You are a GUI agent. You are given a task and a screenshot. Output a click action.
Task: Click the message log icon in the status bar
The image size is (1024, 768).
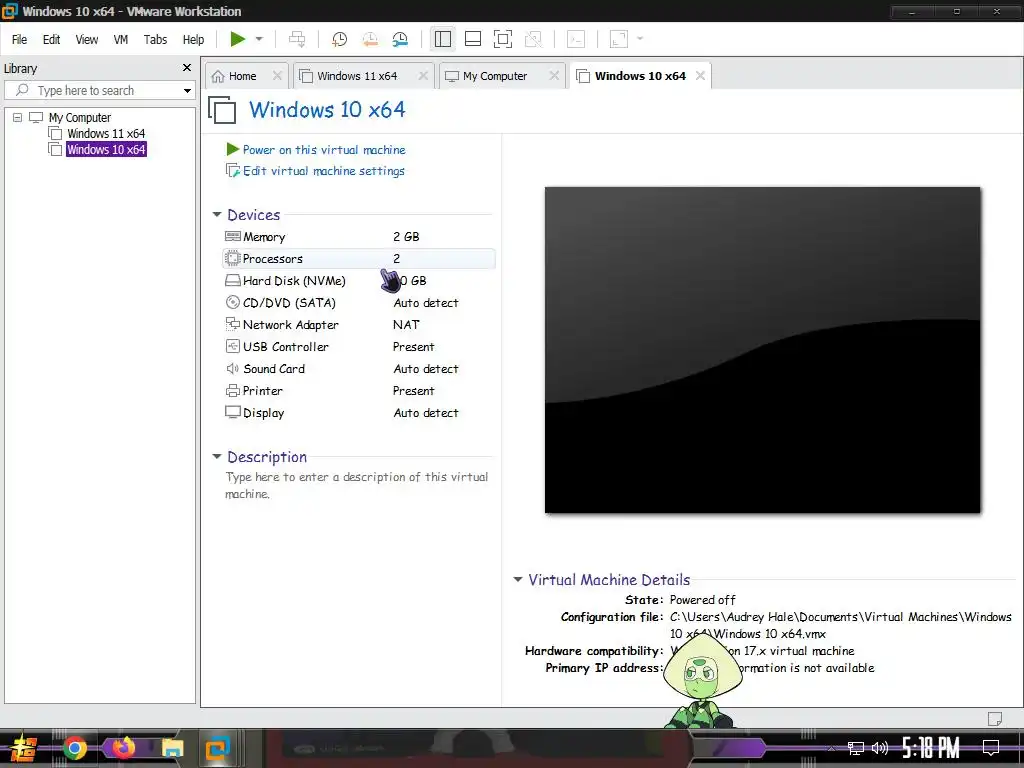click(x=995, y=718)
